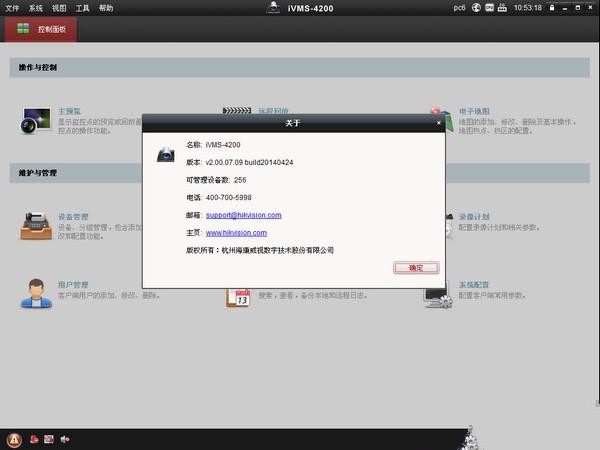The height and width of the screenshot is (450, 600).
Task: Open 主预览 main view camera icon
Action: pos(36,121)
